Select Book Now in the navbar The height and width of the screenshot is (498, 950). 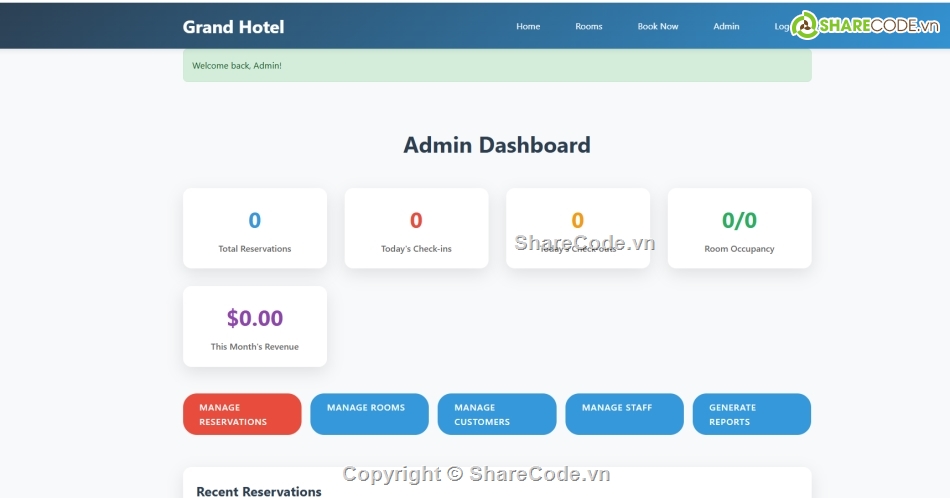pyautogui.click(x=658, y=27)
